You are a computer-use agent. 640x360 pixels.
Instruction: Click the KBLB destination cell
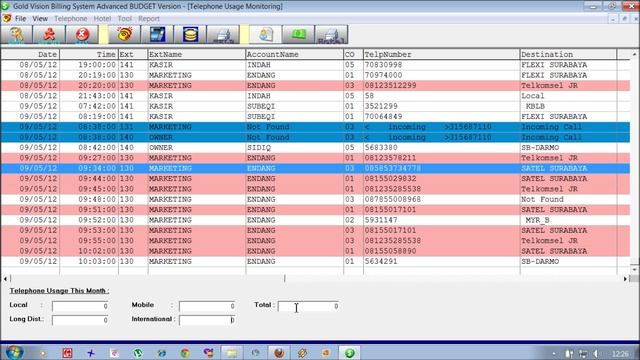(x=568, y=106)
